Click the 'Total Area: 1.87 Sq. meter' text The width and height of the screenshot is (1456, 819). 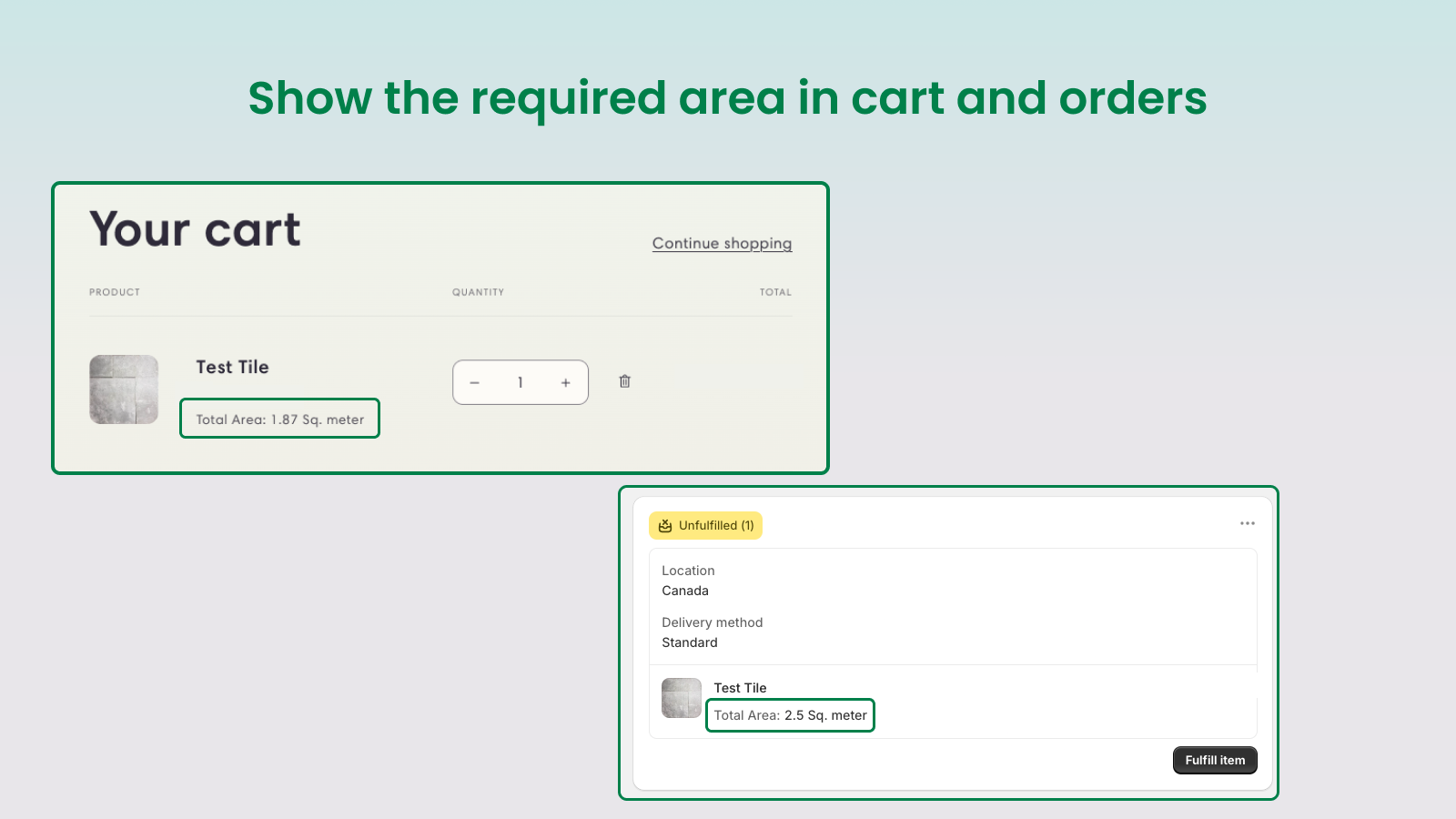pos(280,420)
